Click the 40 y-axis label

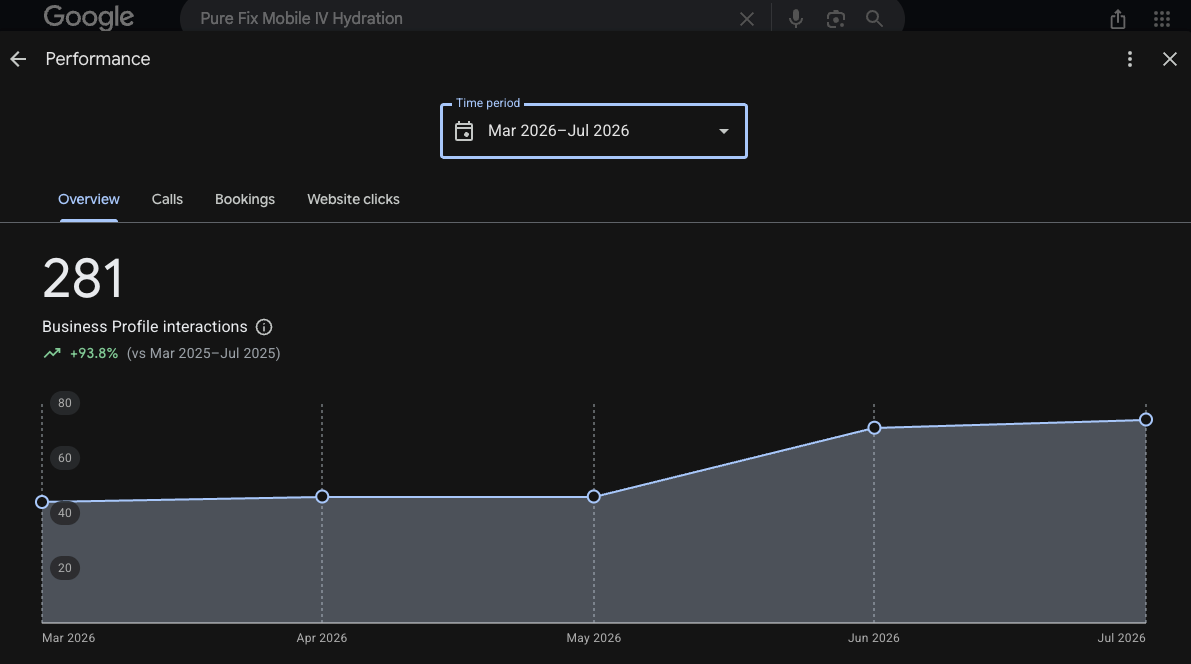point(65,513)
